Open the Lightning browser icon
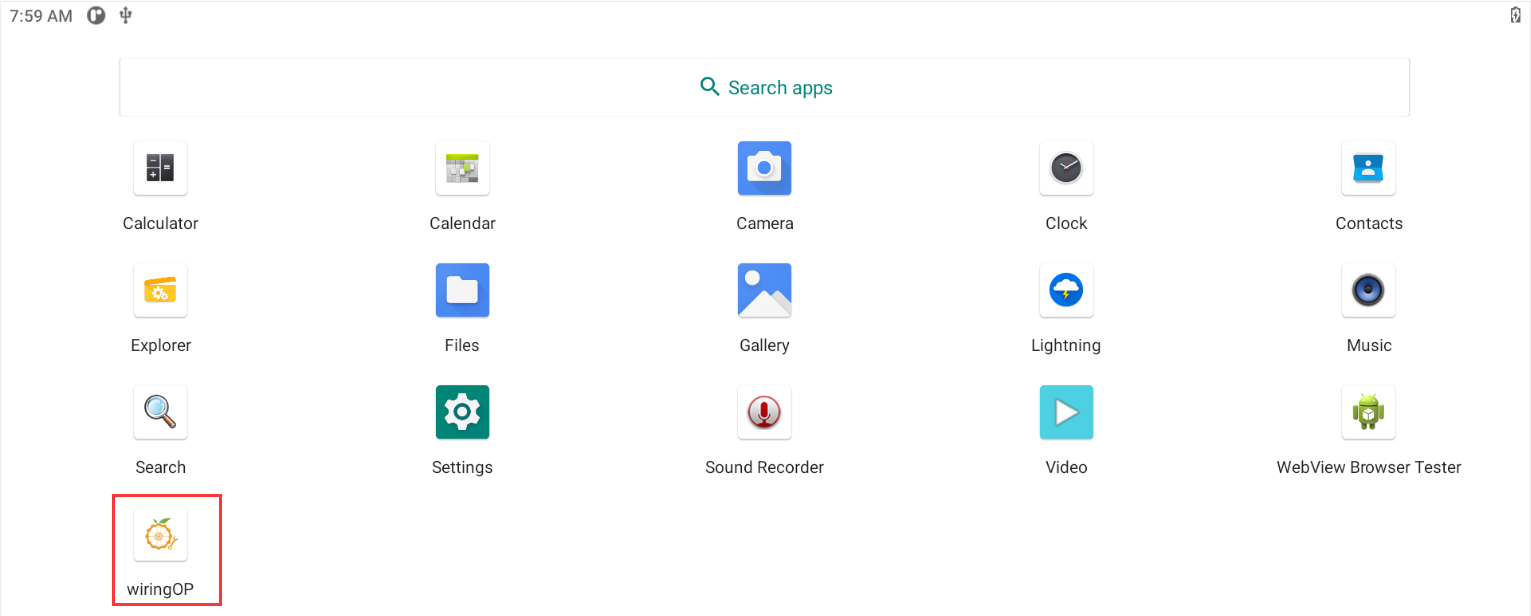 coord(1066,290)
